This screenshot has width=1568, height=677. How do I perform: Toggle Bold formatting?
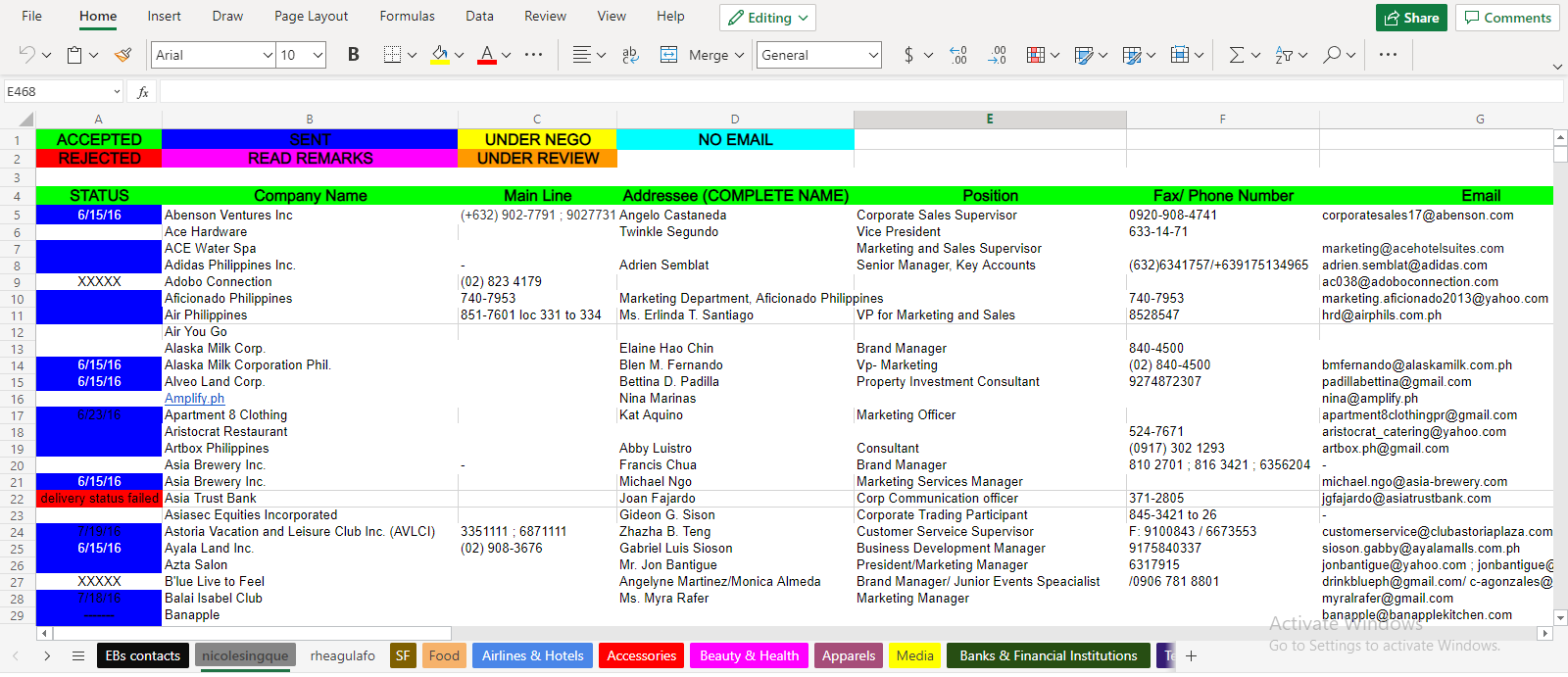coord(354,55)
